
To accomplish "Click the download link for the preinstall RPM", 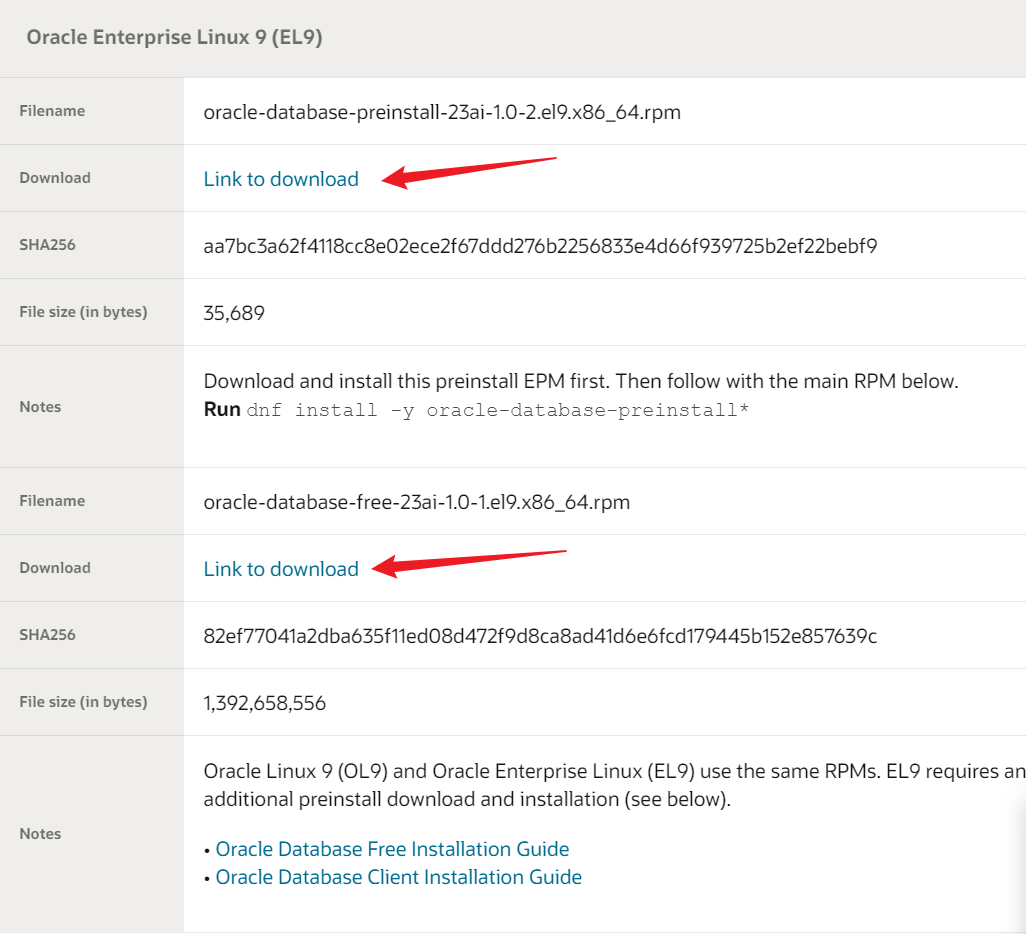I will coord(281,179).
